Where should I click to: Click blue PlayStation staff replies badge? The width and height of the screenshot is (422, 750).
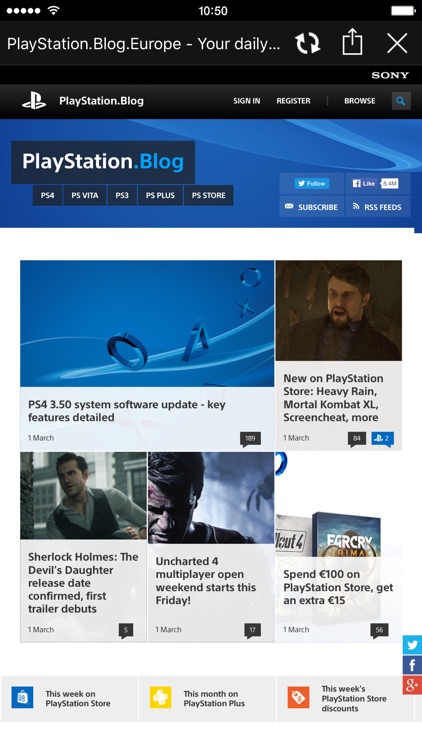pos(382,439)
